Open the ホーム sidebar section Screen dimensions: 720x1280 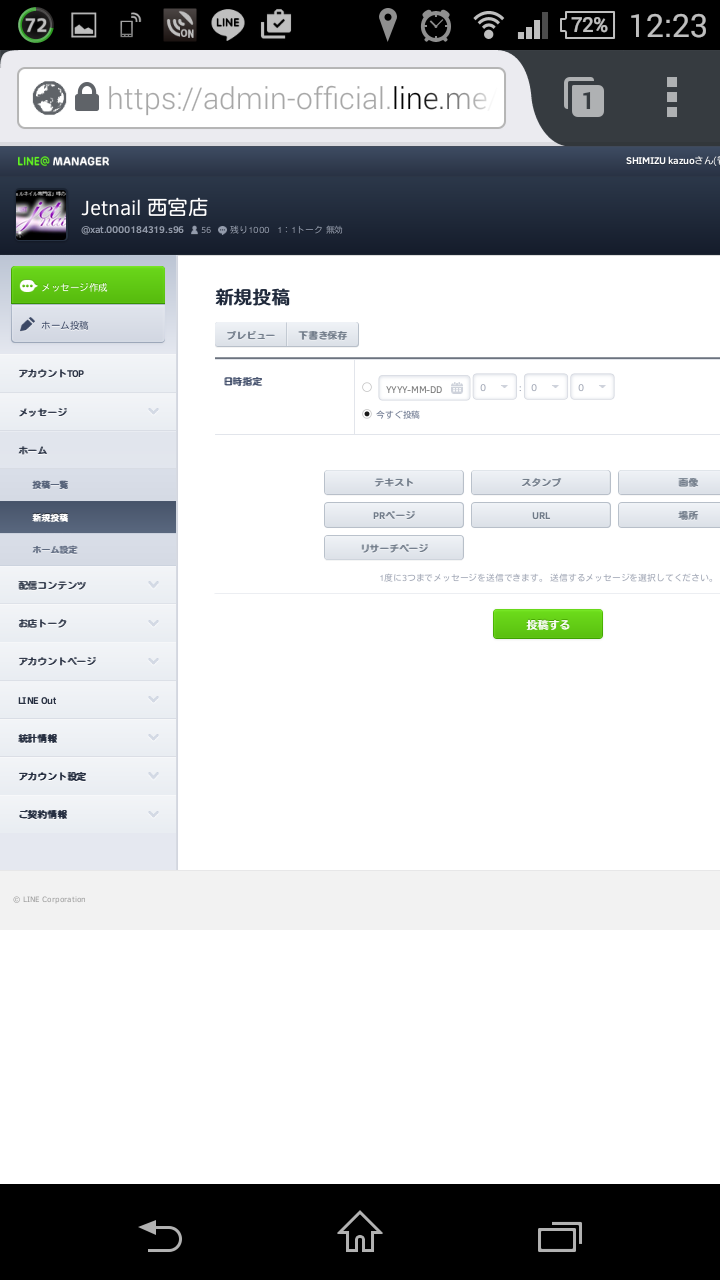[88, 450]
